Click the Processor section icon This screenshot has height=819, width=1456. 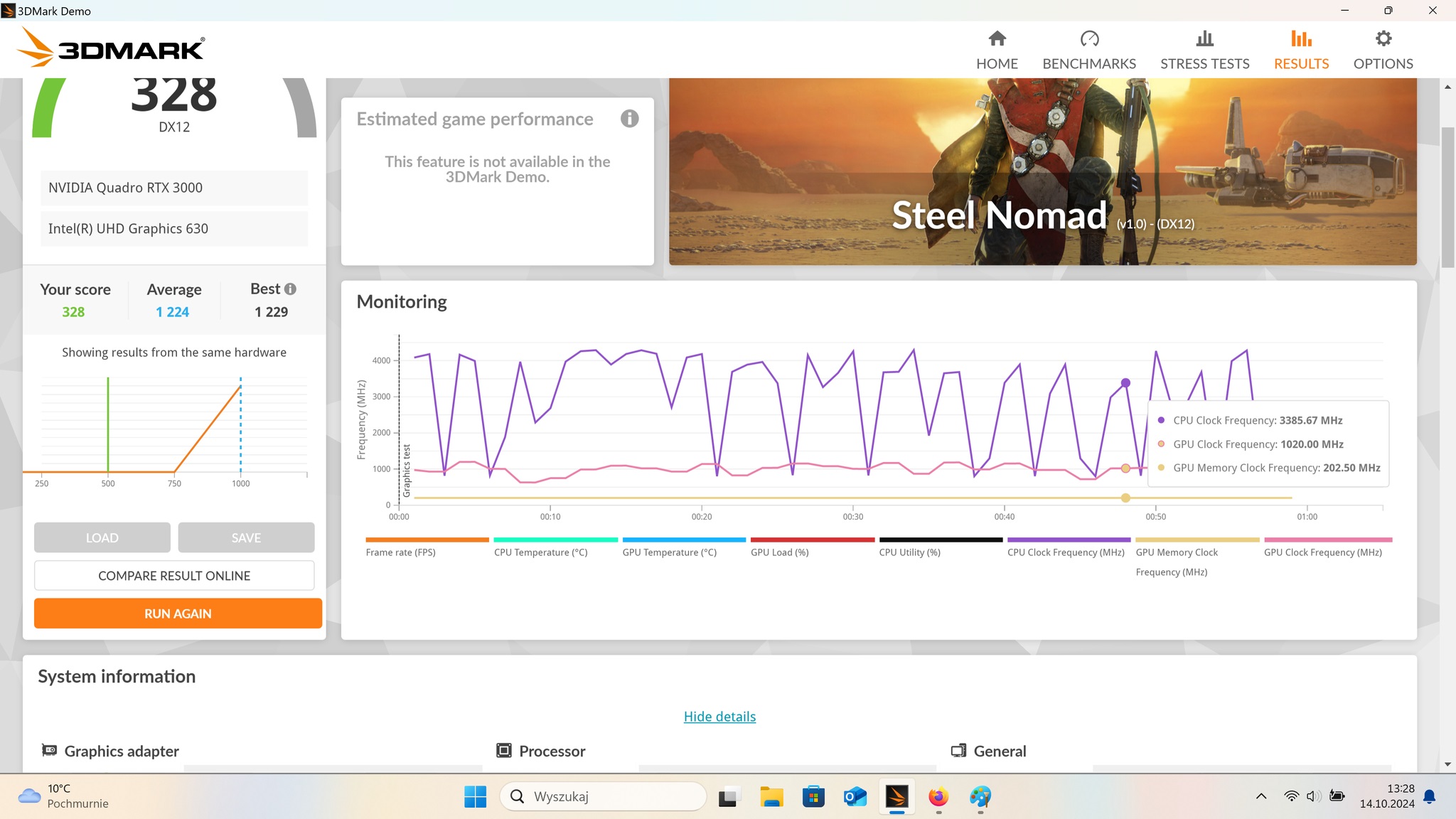(x=503, y=750)
